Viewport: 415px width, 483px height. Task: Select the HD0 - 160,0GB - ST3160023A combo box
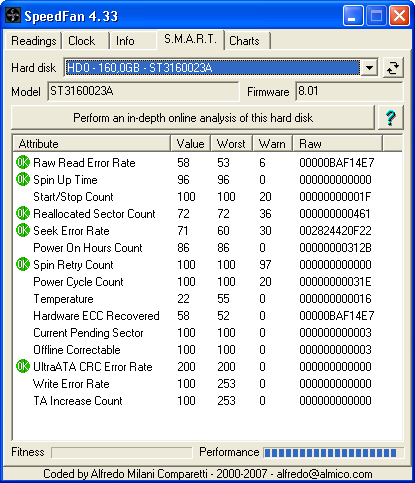(x=221, y=68)
